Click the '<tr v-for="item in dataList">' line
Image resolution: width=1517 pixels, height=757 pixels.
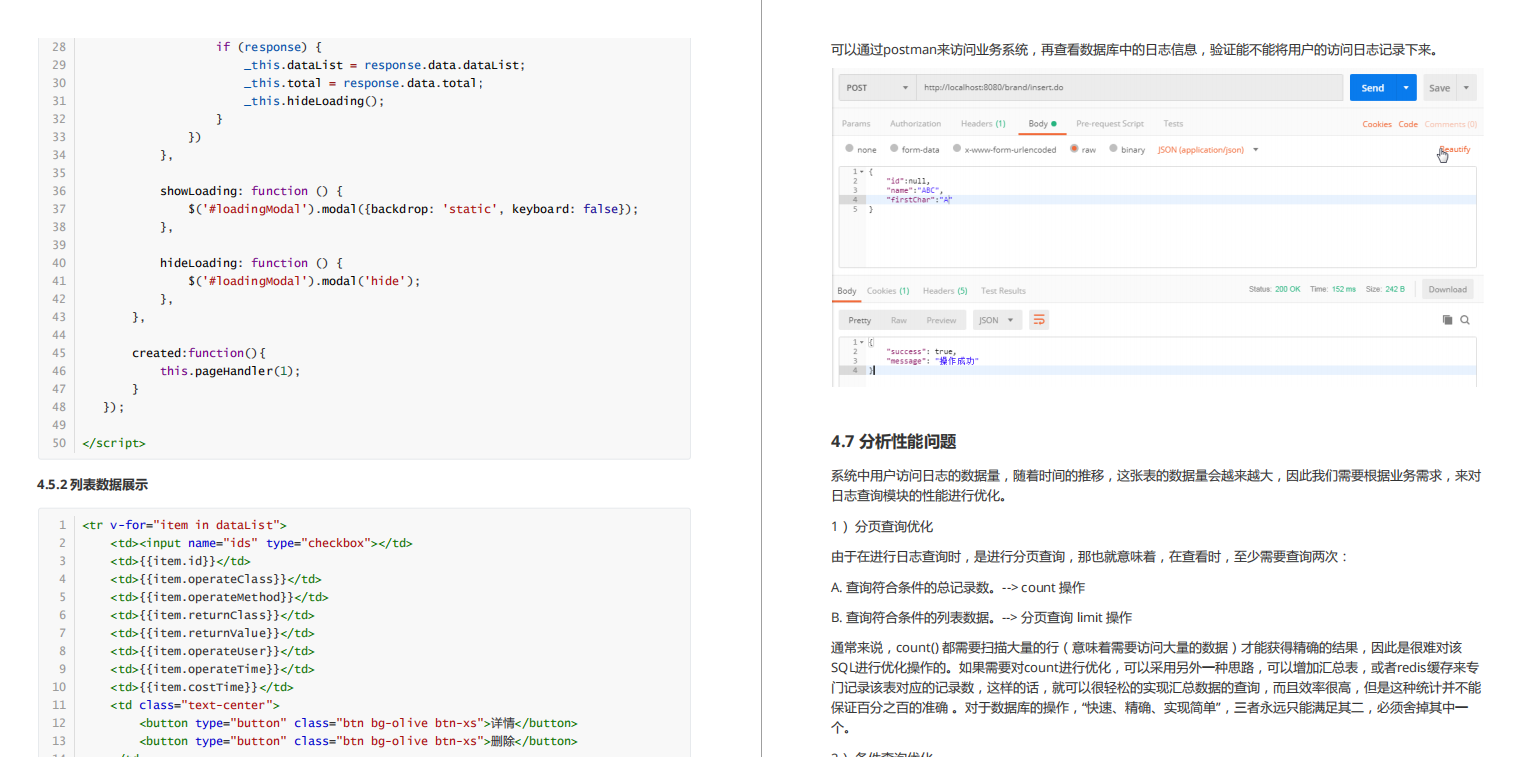[184, 525]
